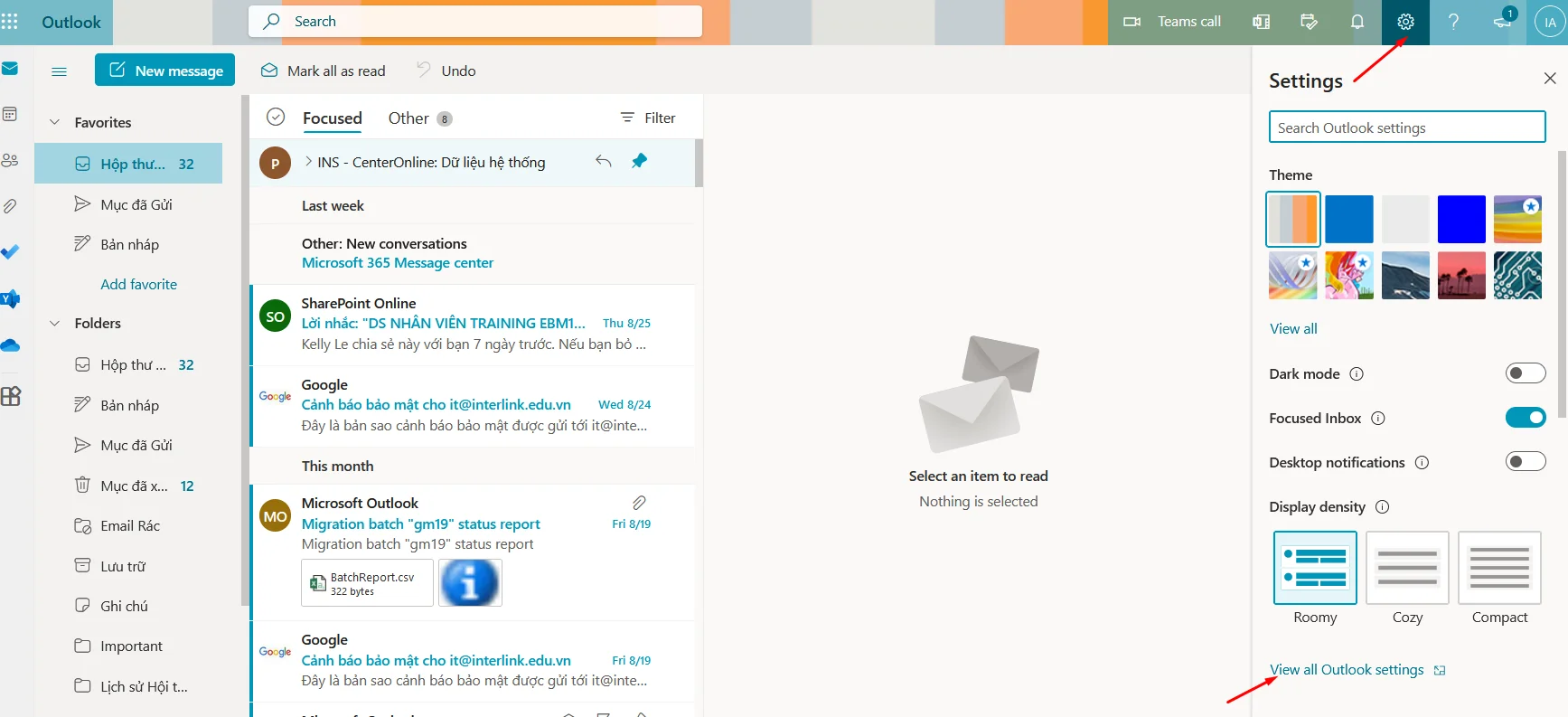1568x717 pixels.
Task: Open the More apps grid icon
Action: (10, 396)
